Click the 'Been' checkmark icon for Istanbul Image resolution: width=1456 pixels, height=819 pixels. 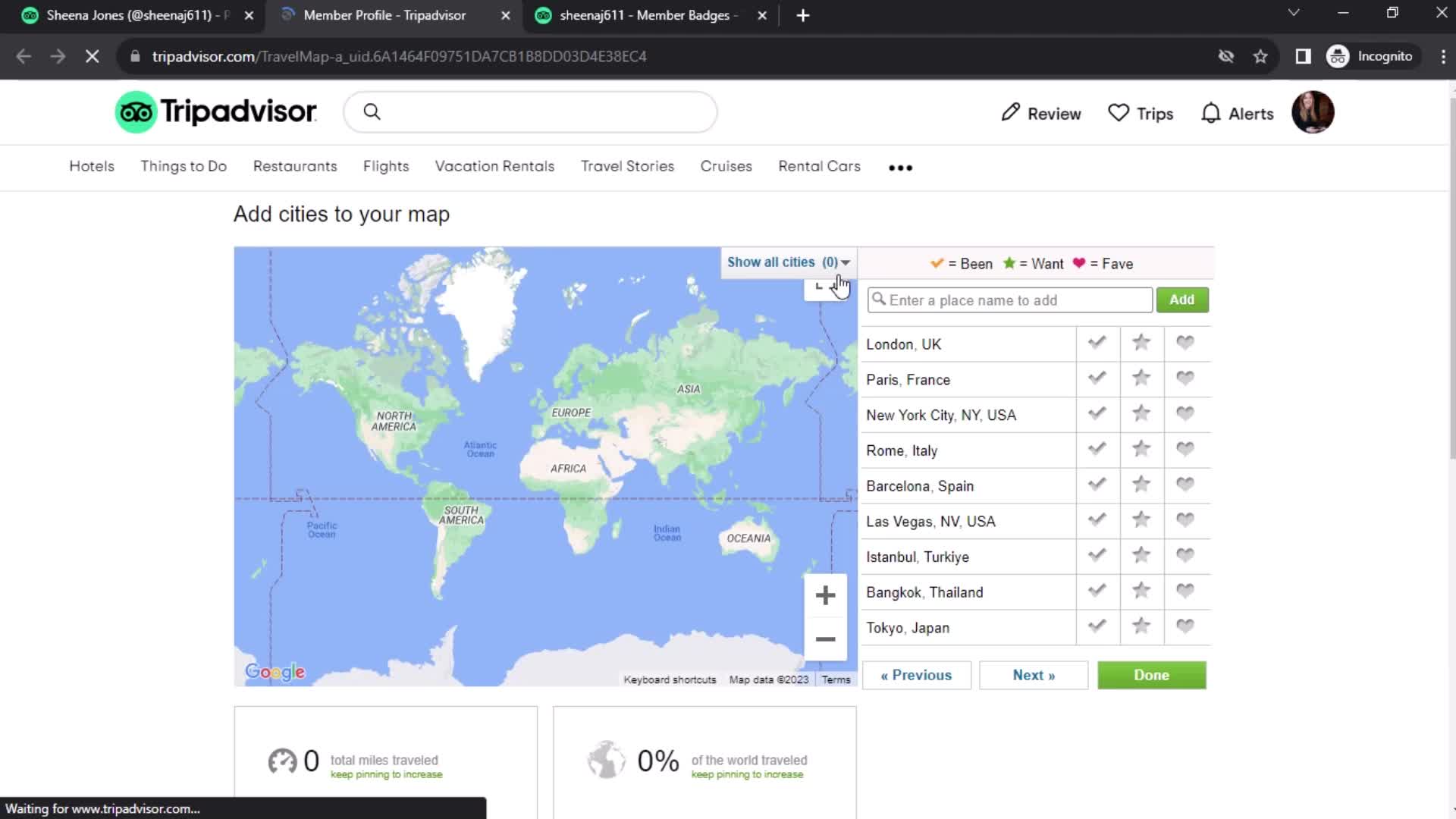pos(1096,556)
